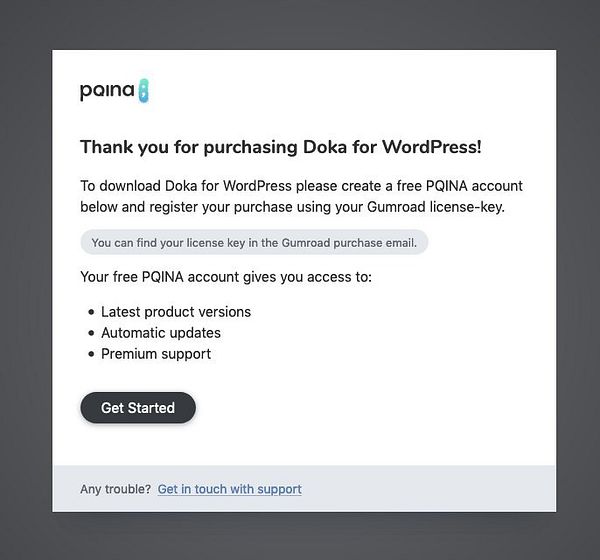
Task: Click the 'Any trouble?' footer text
Action: (116, 489)
